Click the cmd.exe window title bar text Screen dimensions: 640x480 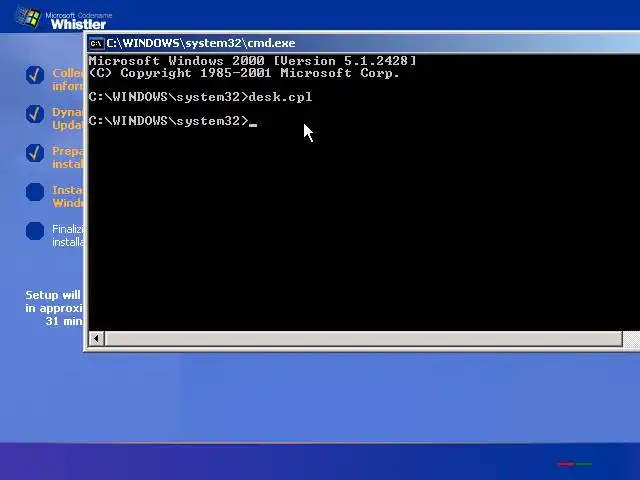pyautogui.click(x=201, y=43)
